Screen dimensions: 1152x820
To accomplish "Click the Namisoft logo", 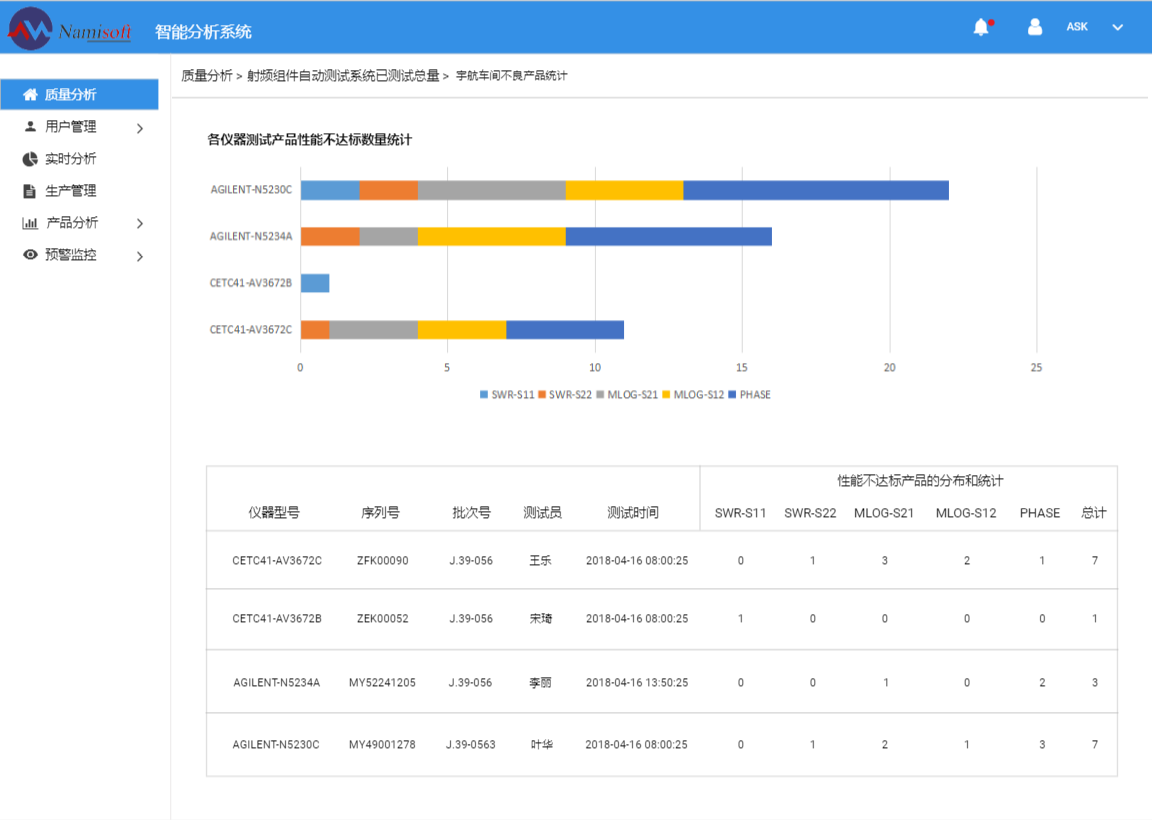I will pyautogui.click(x=70, y=29).
